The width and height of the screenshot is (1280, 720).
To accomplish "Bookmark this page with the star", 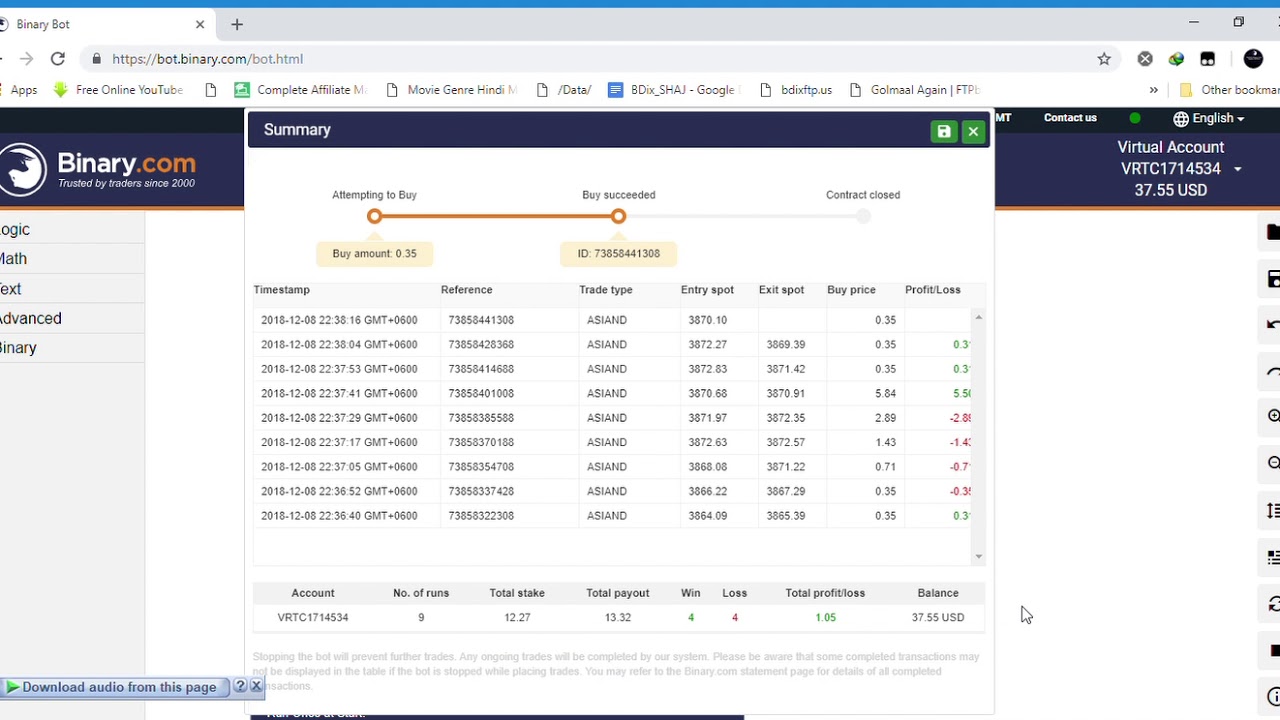I will pyautogui.click(x=1104, y=59).
